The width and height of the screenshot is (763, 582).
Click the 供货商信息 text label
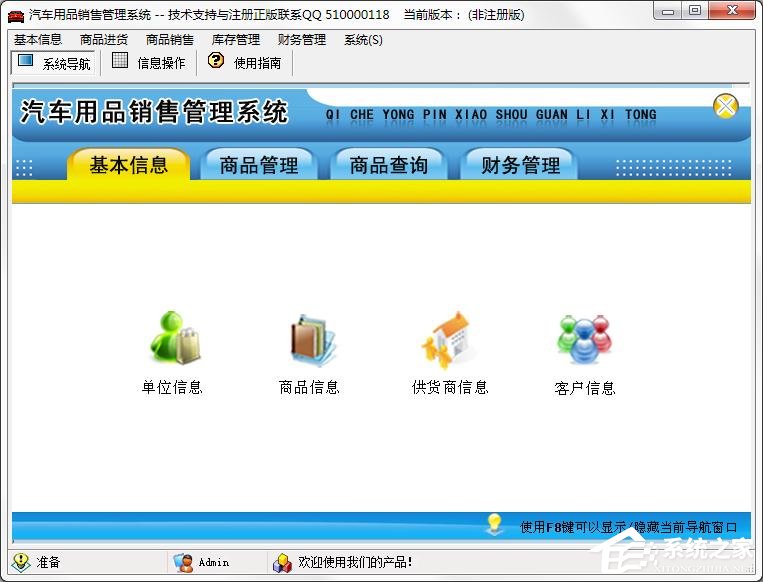pyautogui.click(x=450, y=387)
